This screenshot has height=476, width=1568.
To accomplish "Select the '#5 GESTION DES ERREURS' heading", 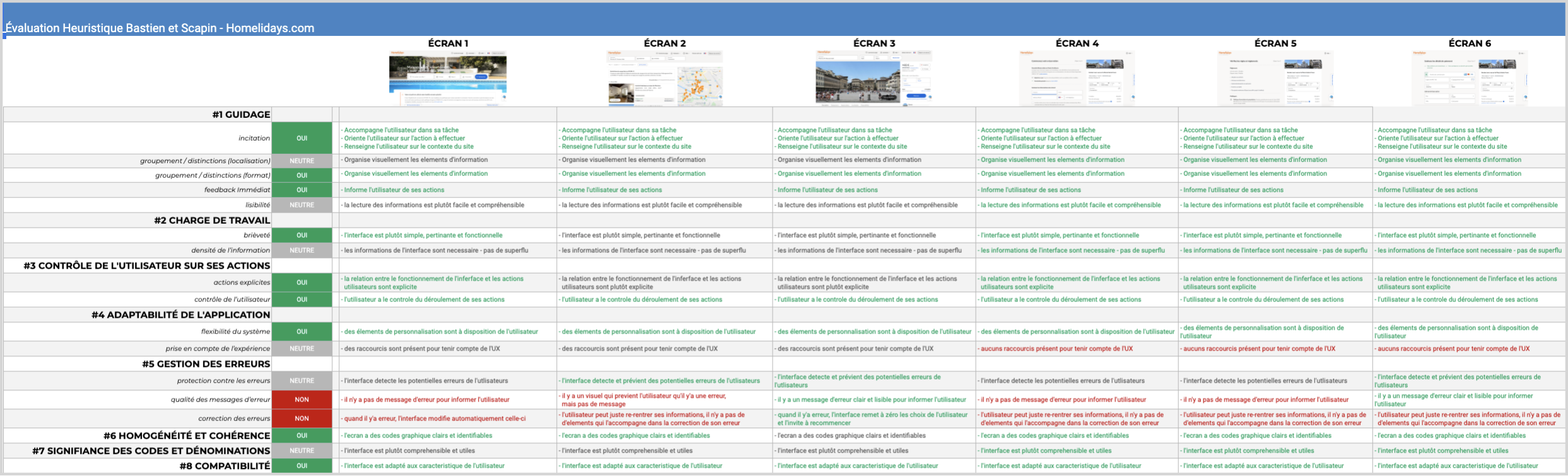I will click(206, 364).
